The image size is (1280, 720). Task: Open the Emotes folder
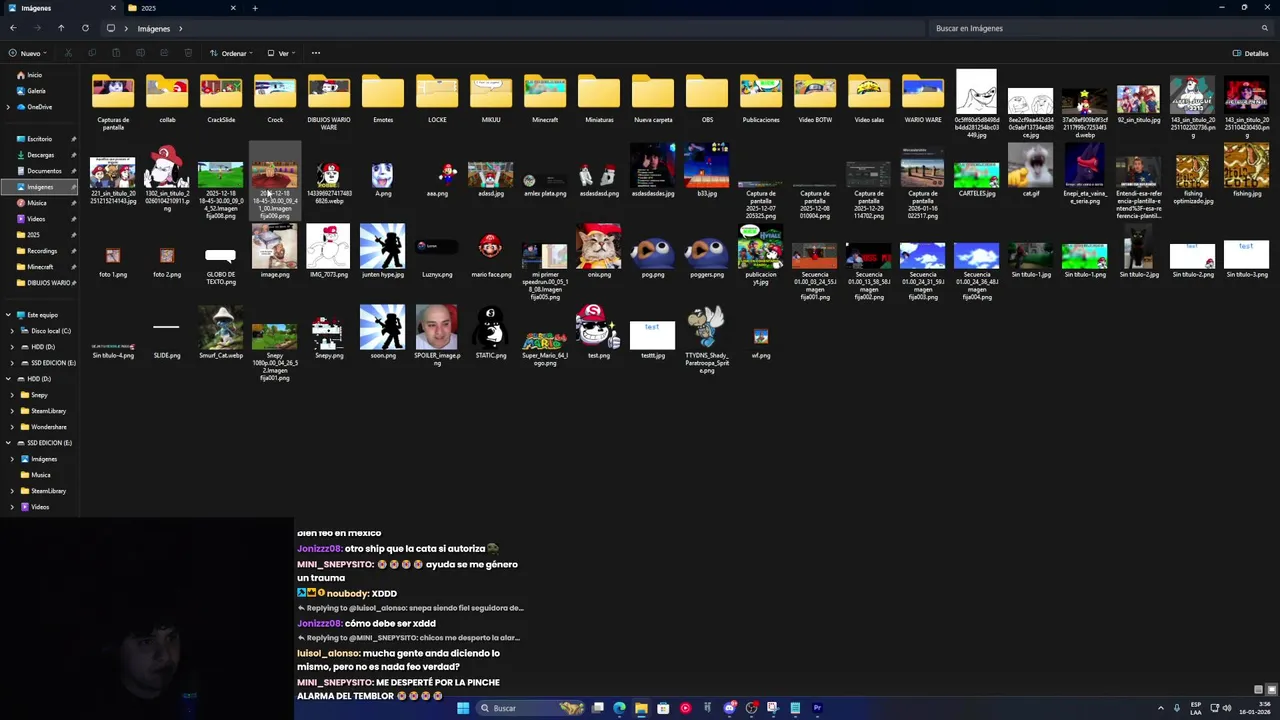[x=383, y=98]
